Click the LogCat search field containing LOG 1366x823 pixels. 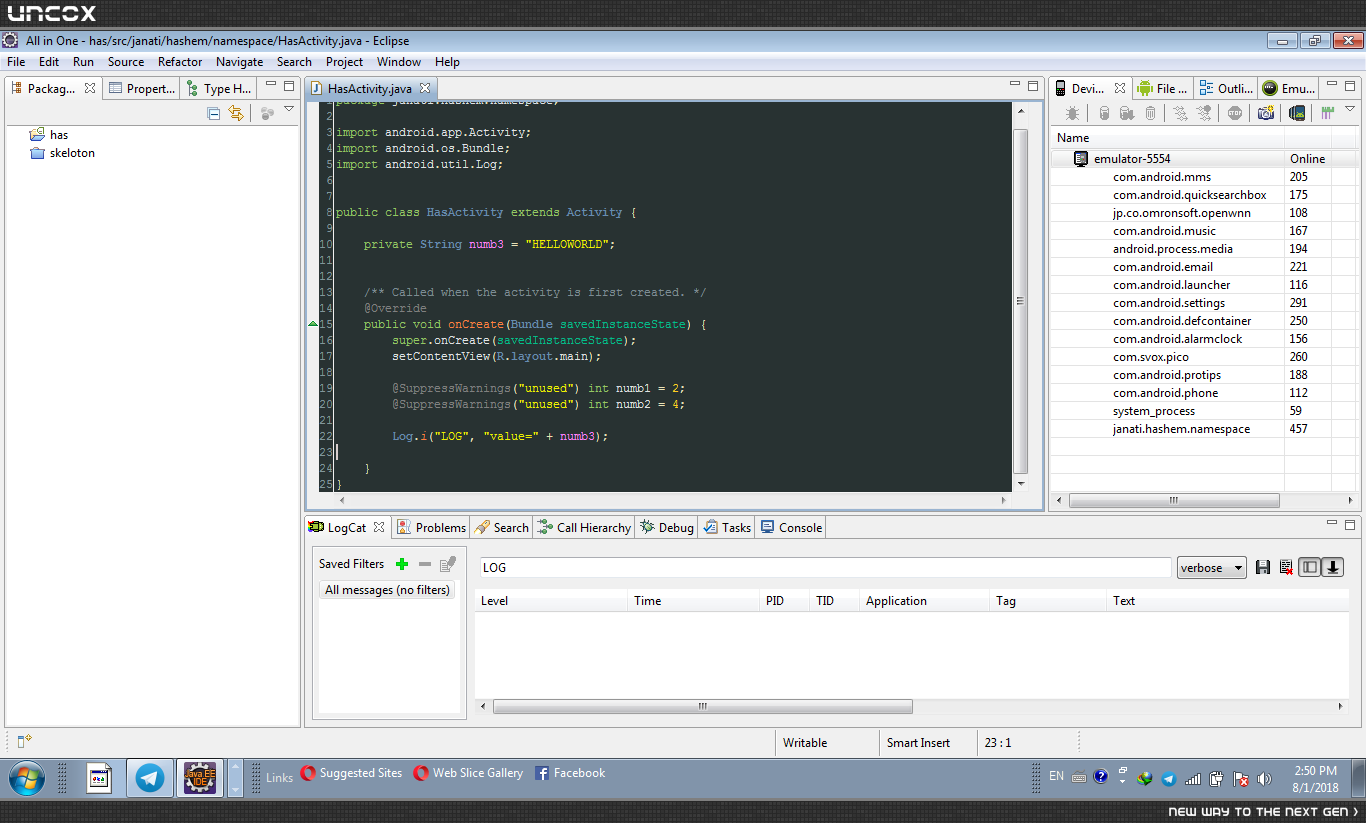(825, 568)
